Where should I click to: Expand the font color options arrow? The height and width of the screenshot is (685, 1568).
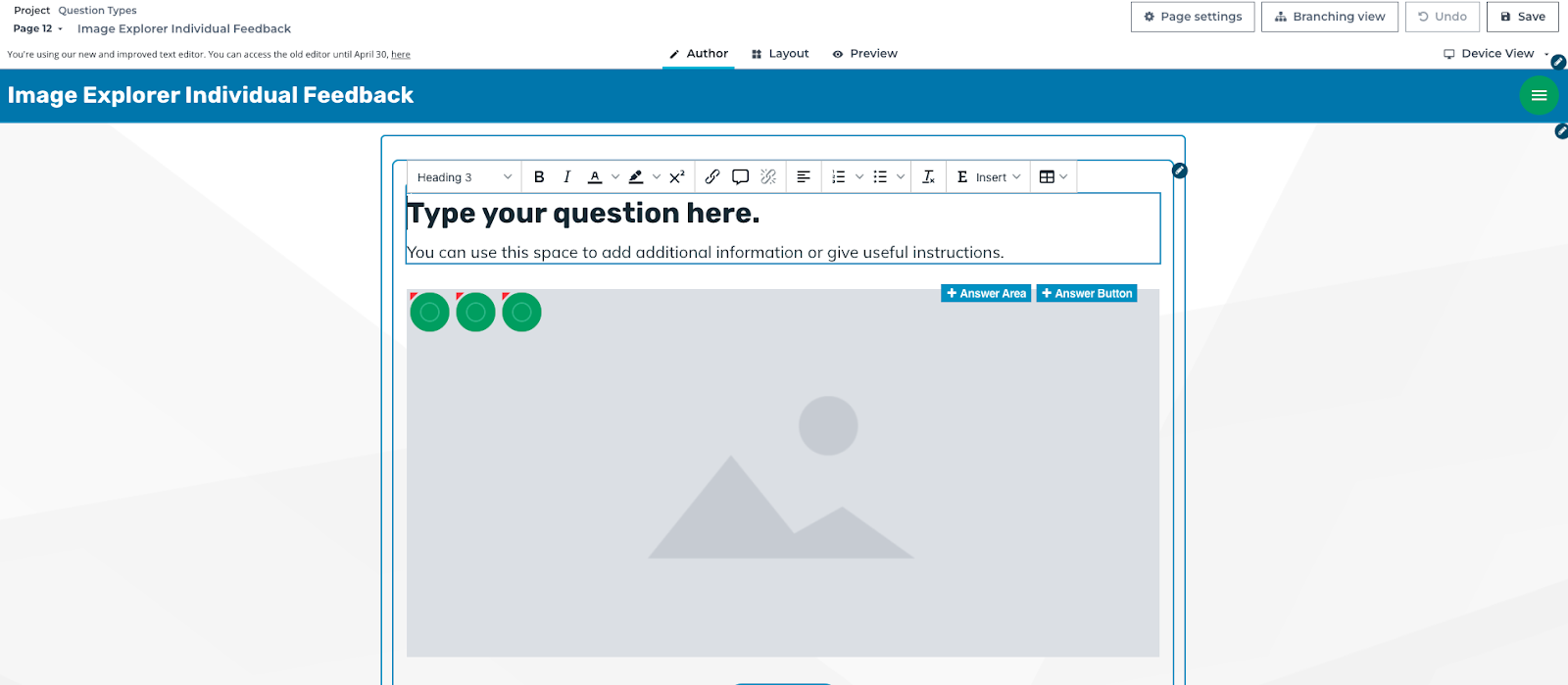pyautogui.click(x=615, y=177)
